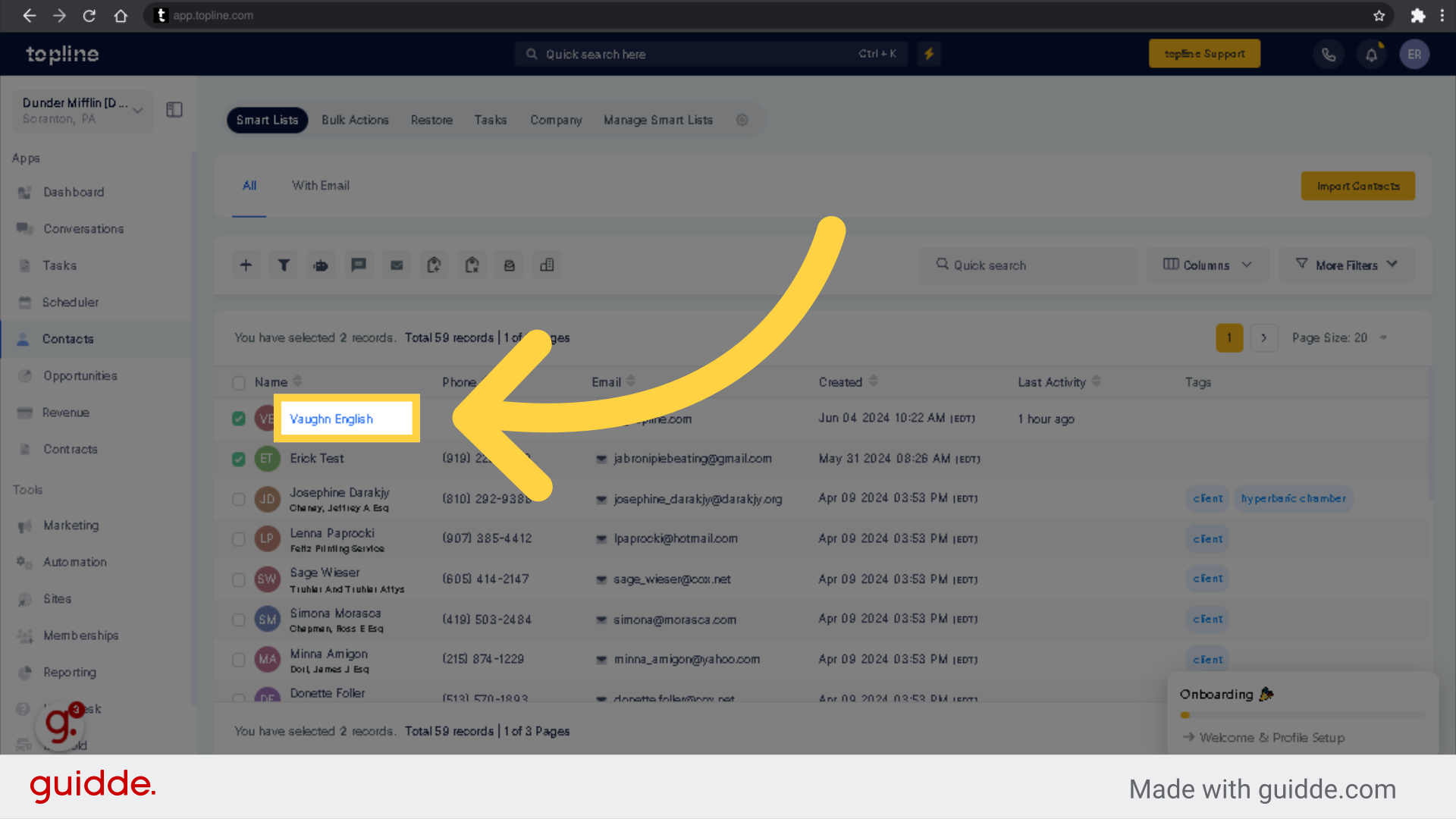Click the send email envelope icon
This screenshot has height=819, width=1456.
pyautogui.click(x=397, y=265)
